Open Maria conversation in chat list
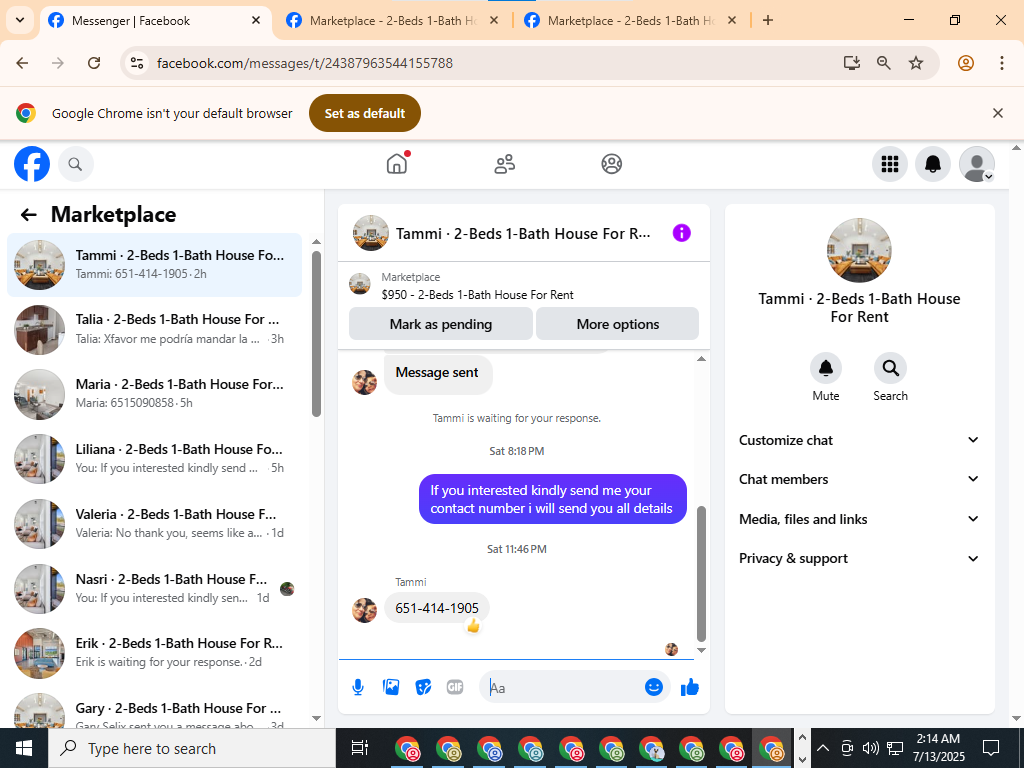The width and height of the screenshot is (1024, 768). point(155,394)
